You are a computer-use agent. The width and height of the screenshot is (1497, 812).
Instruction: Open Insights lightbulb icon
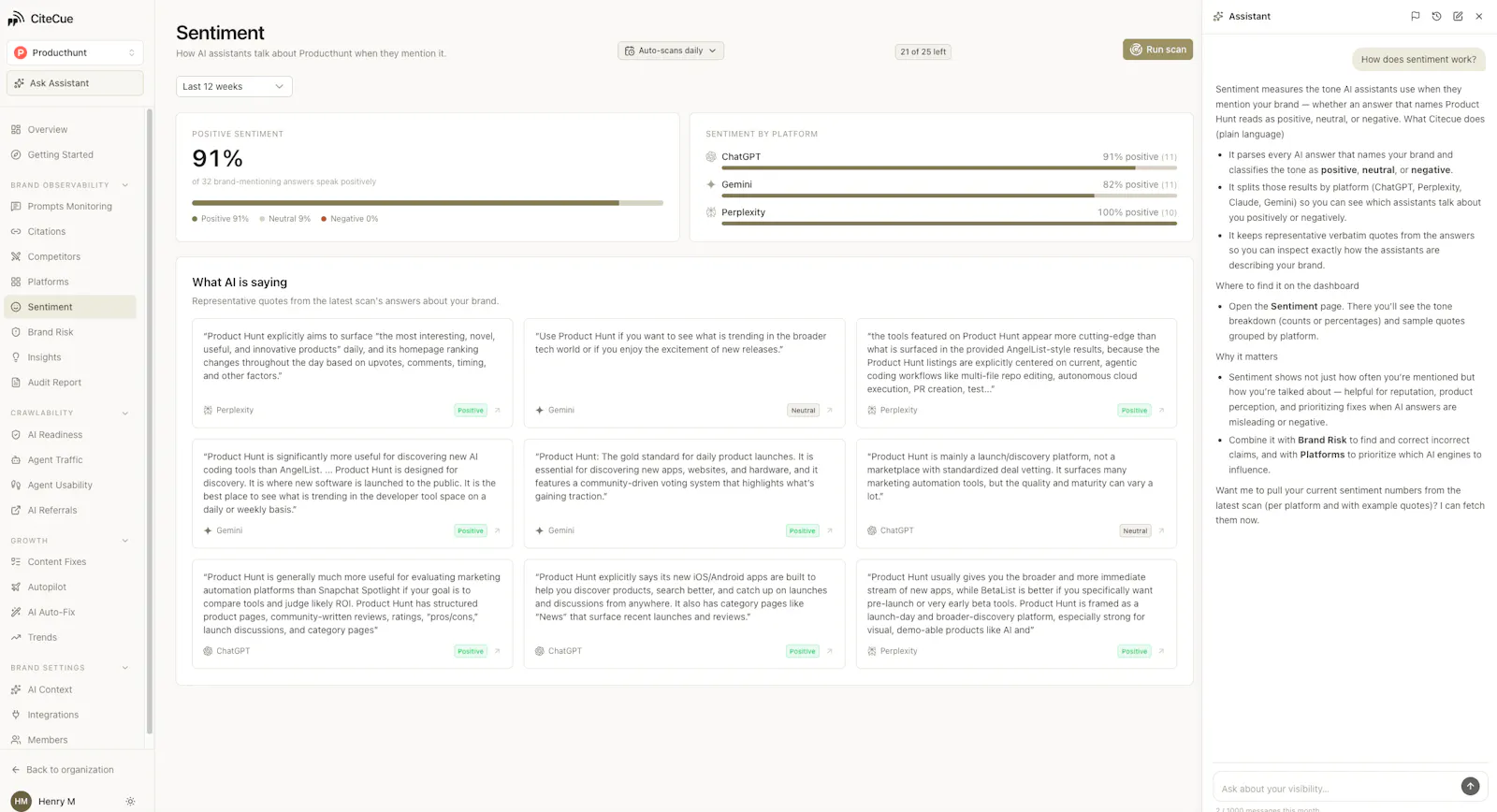(16, 357)
